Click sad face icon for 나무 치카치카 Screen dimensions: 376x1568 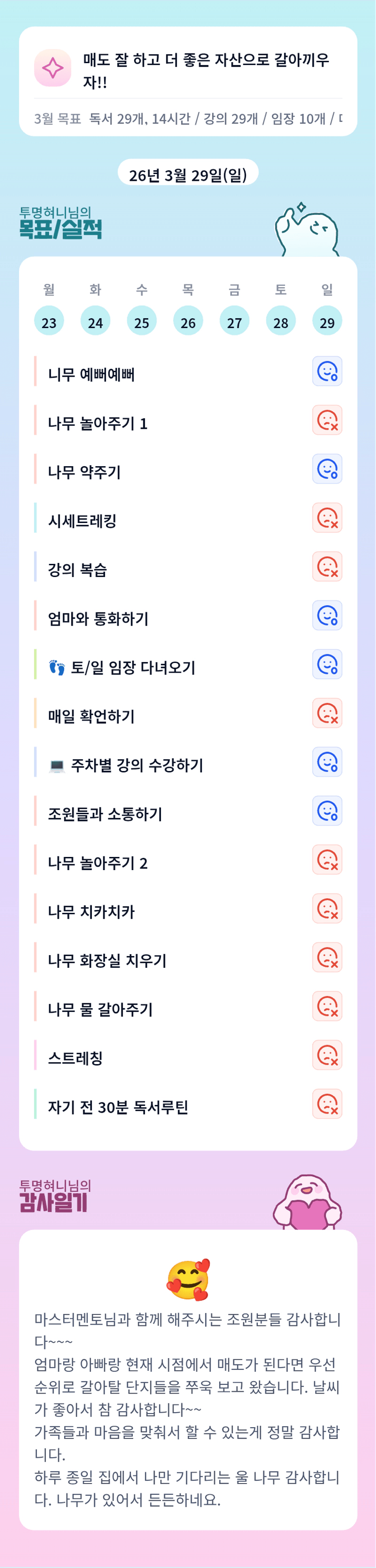click(x=326, y=909)
